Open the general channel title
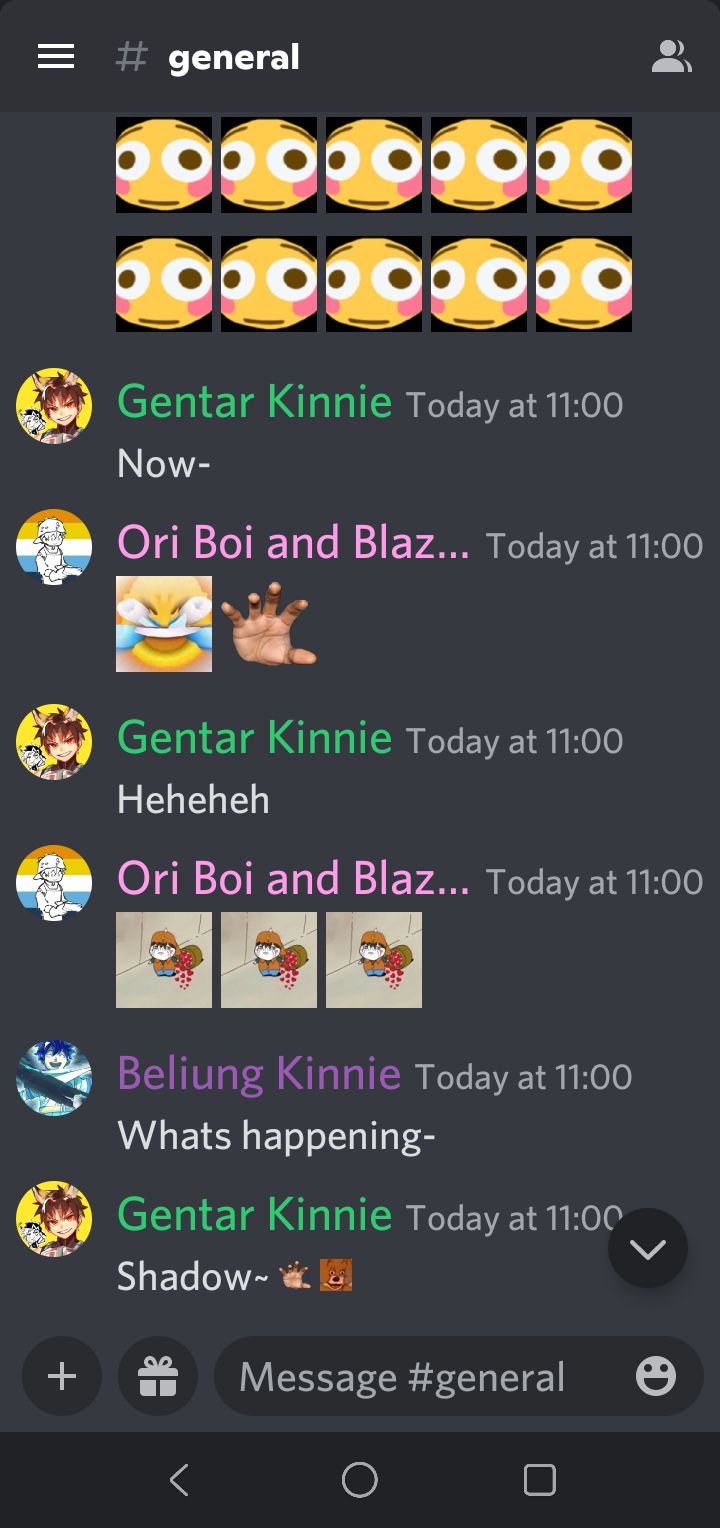 click(x=234, y=57)
